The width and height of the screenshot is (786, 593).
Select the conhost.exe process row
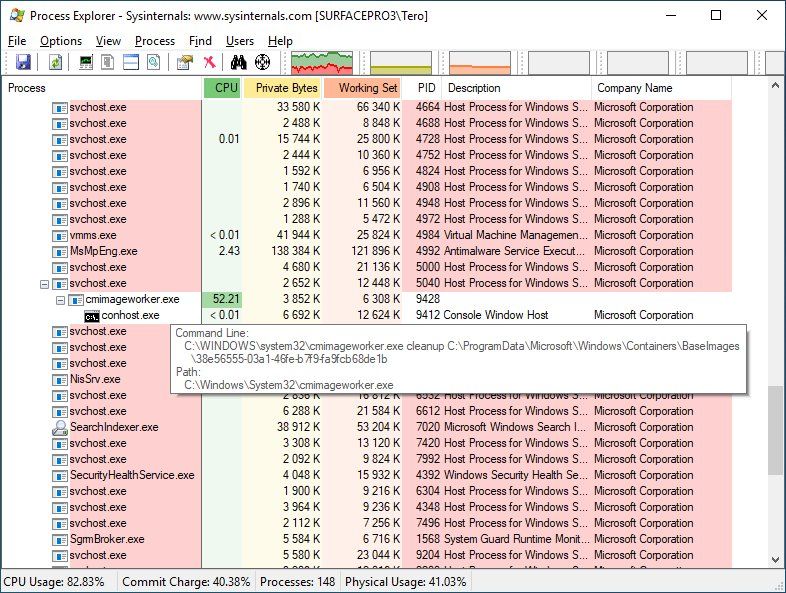pyautogui.click(x=367, y=315)
